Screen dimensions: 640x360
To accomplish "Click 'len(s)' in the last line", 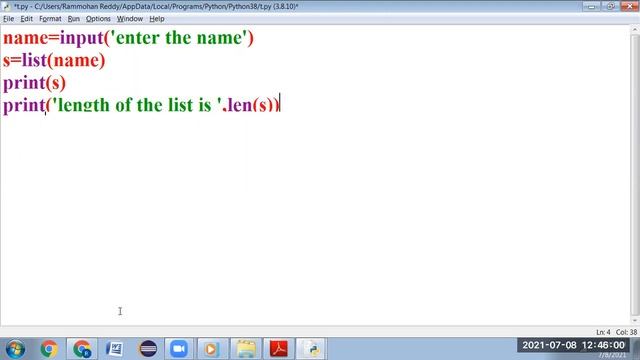I will click(x=250, y=105).
